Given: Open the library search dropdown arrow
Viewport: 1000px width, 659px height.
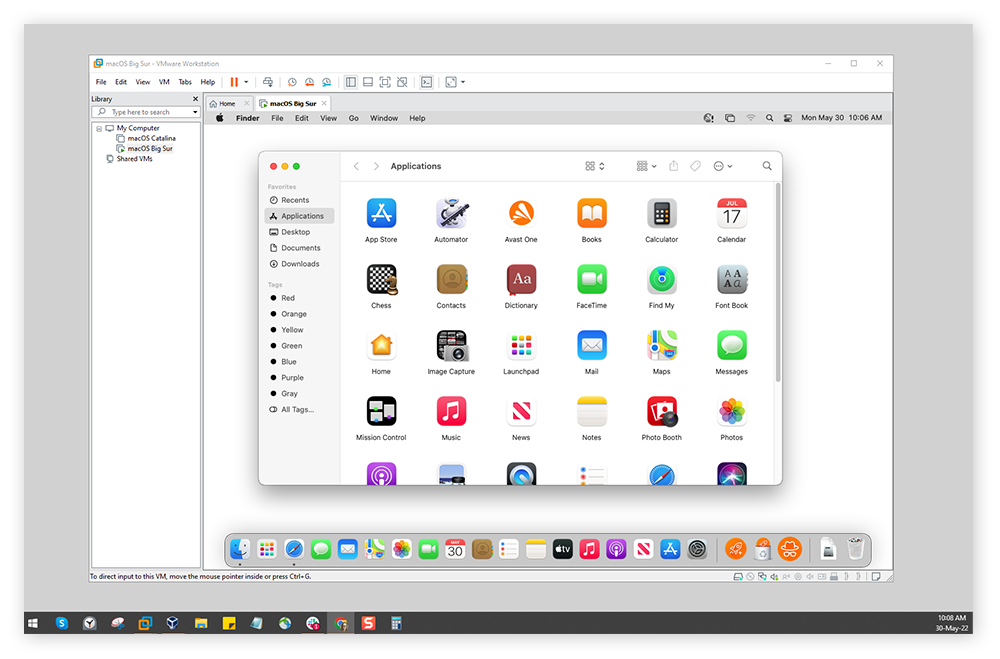Looking at the screenshot, I should point(194,112).
